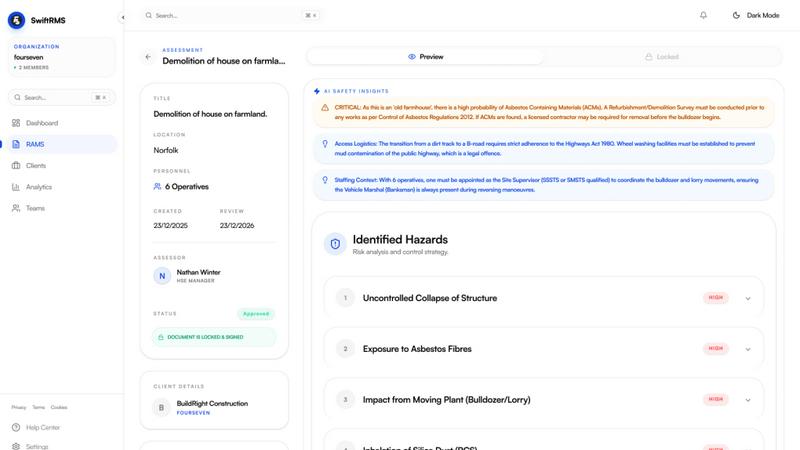Click the RAMS document icon
This screenshot has height=450, width=800.
(x=16, y=144)
